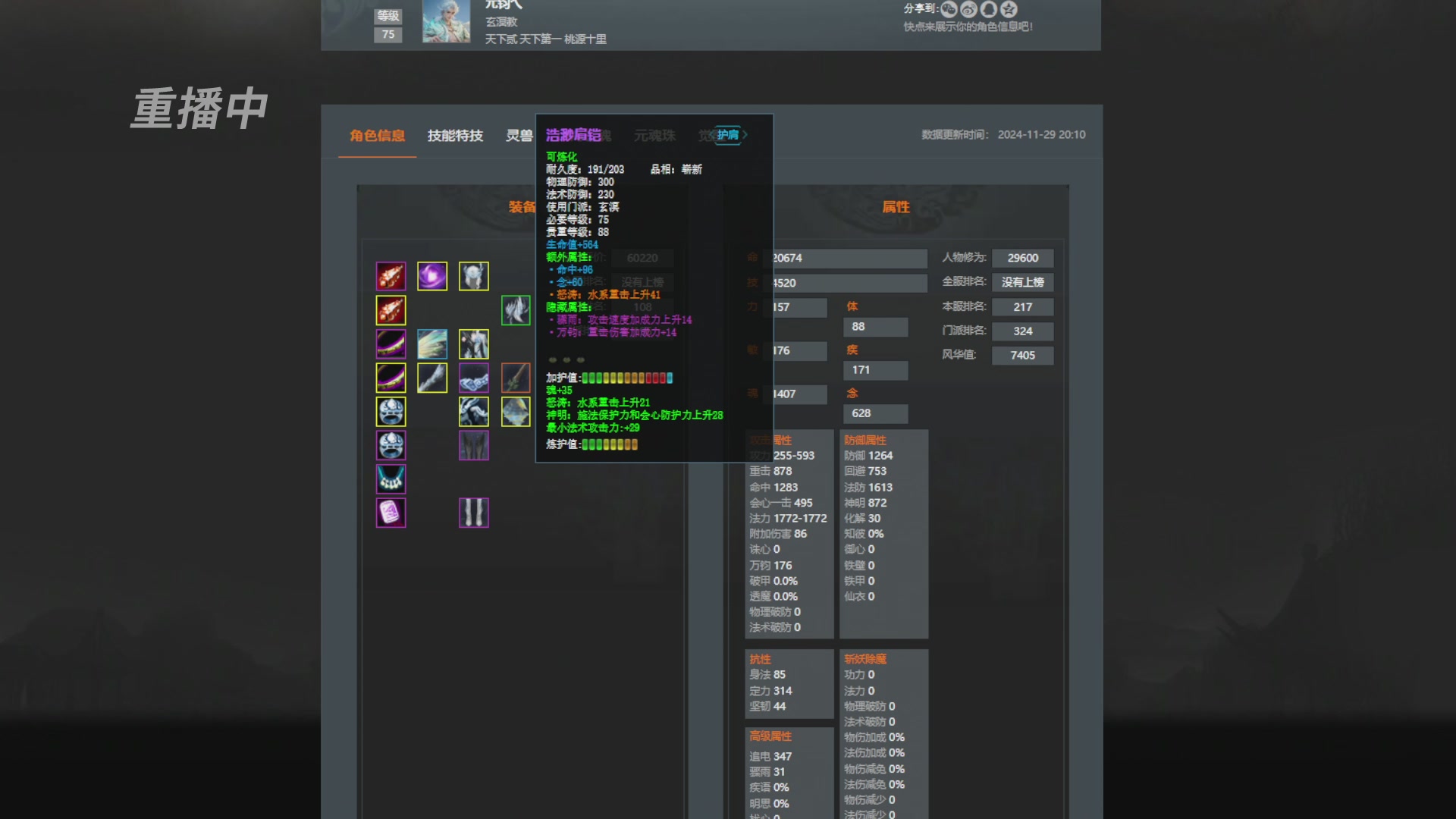
Task: Select the silver weapon icon
Action: pos(432,378)
